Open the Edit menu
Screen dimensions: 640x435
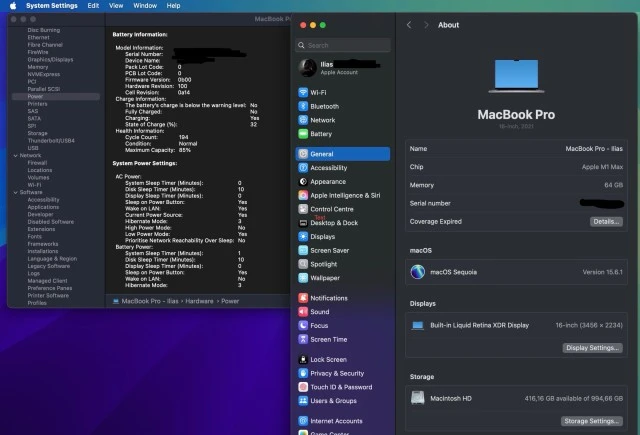93,6
